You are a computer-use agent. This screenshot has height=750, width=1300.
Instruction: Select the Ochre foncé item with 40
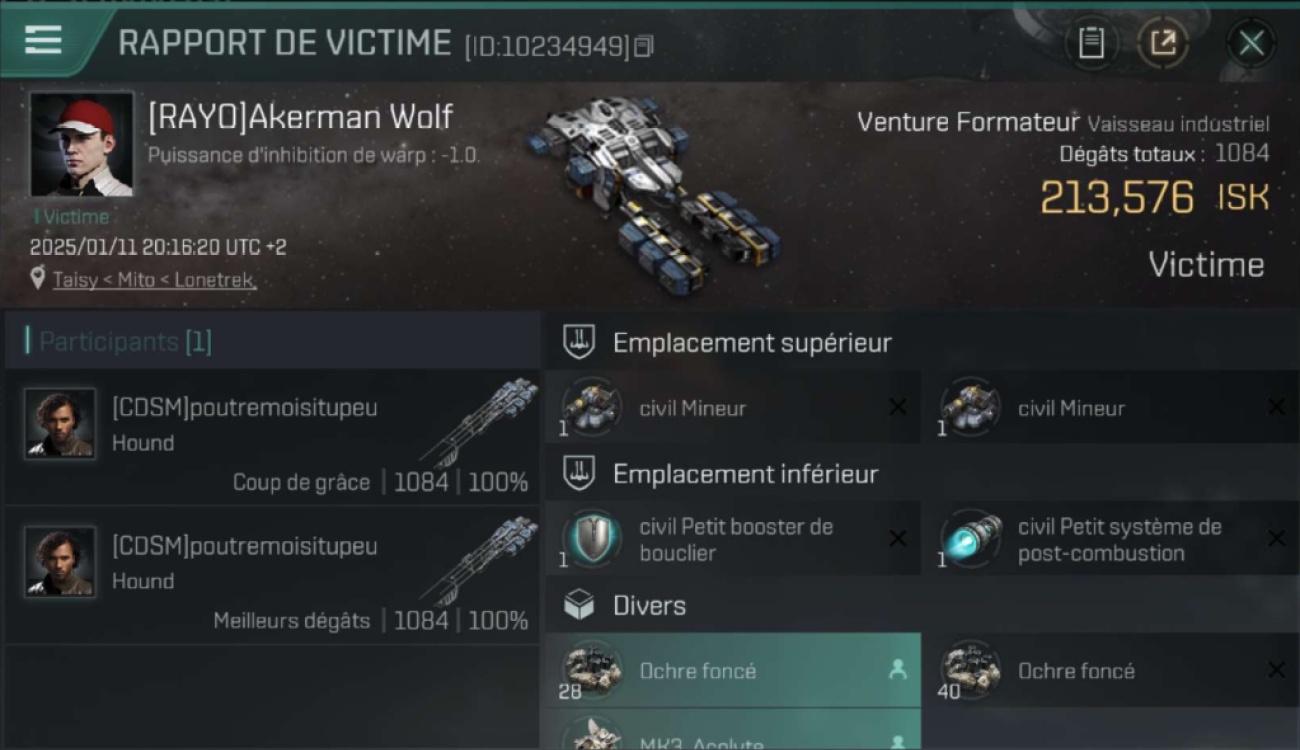1111,670
